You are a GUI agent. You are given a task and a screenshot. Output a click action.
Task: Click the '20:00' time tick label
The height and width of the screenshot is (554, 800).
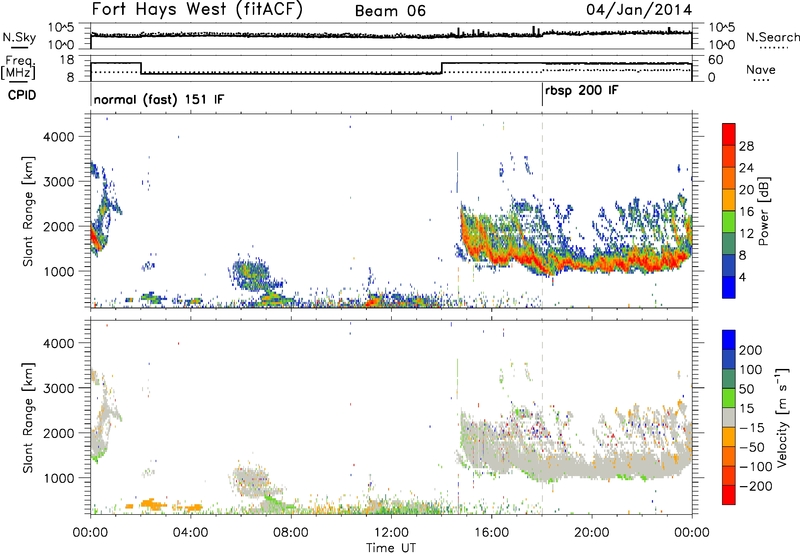pyautogui.click(x=591, y=533)
